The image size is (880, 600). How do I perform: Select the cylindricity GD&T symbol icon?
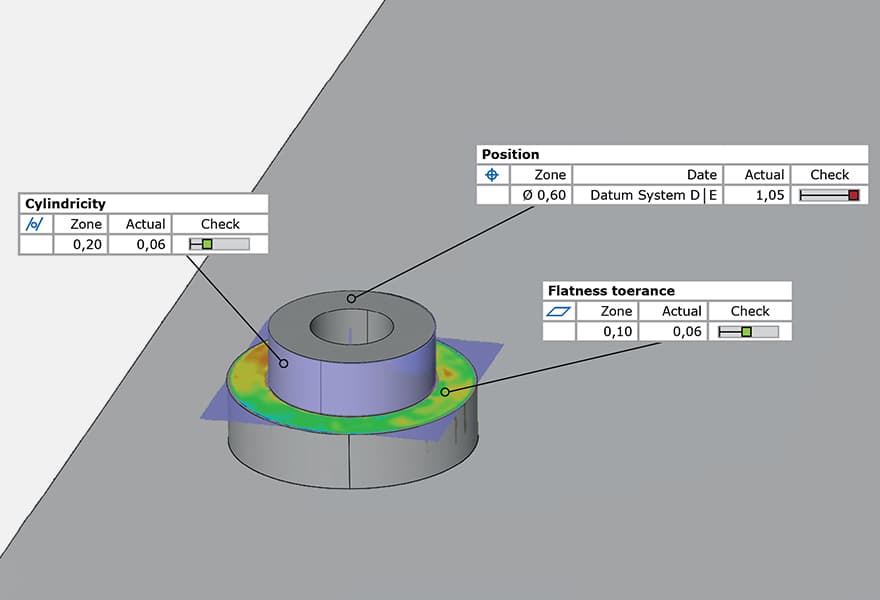34,224
